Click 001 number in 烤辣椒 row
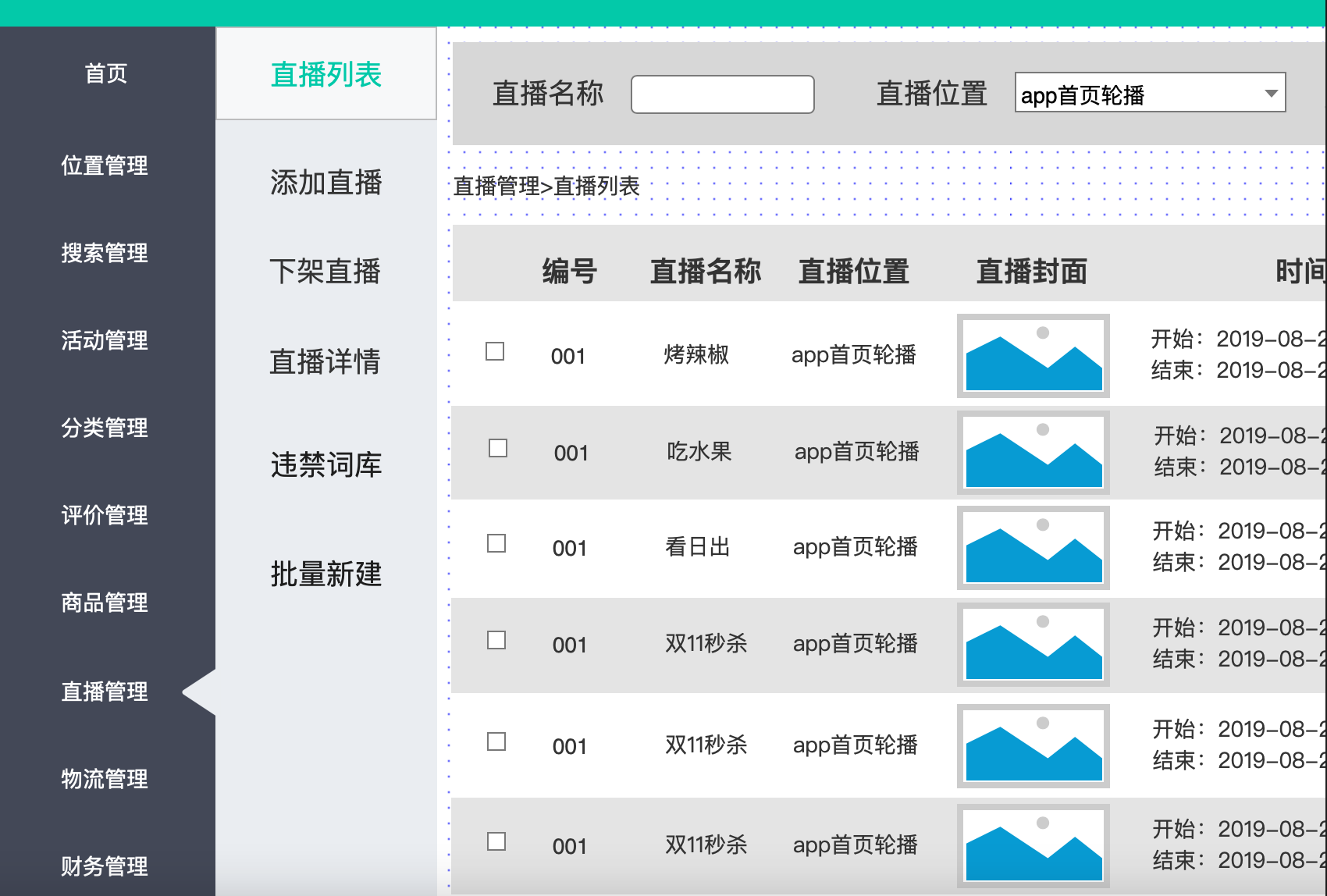This screenshot has width=1327, height=896. [x=568, y=357]
